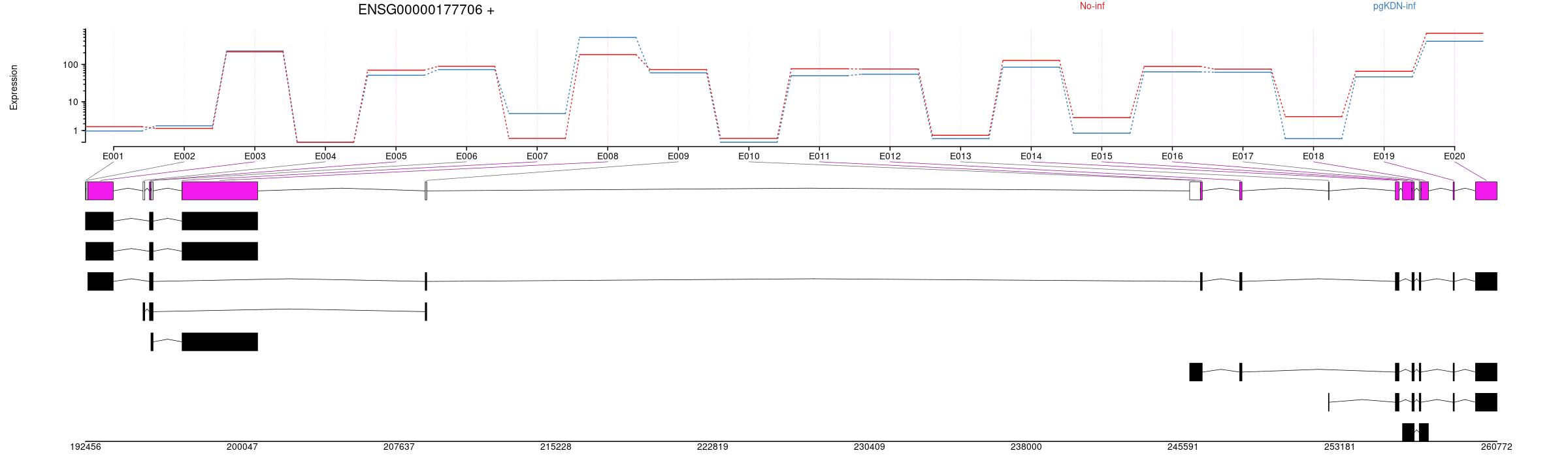Screen dimensions: 1568x457
Task: Click the 100 tick on expression axis
Action: click(x=70, y=65)
